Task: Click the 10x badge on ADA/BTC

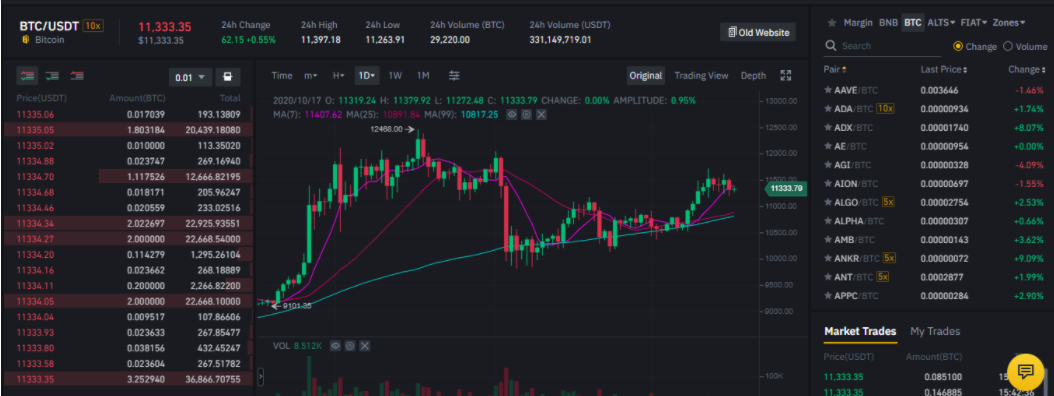Action: click(x=885, y=109)
